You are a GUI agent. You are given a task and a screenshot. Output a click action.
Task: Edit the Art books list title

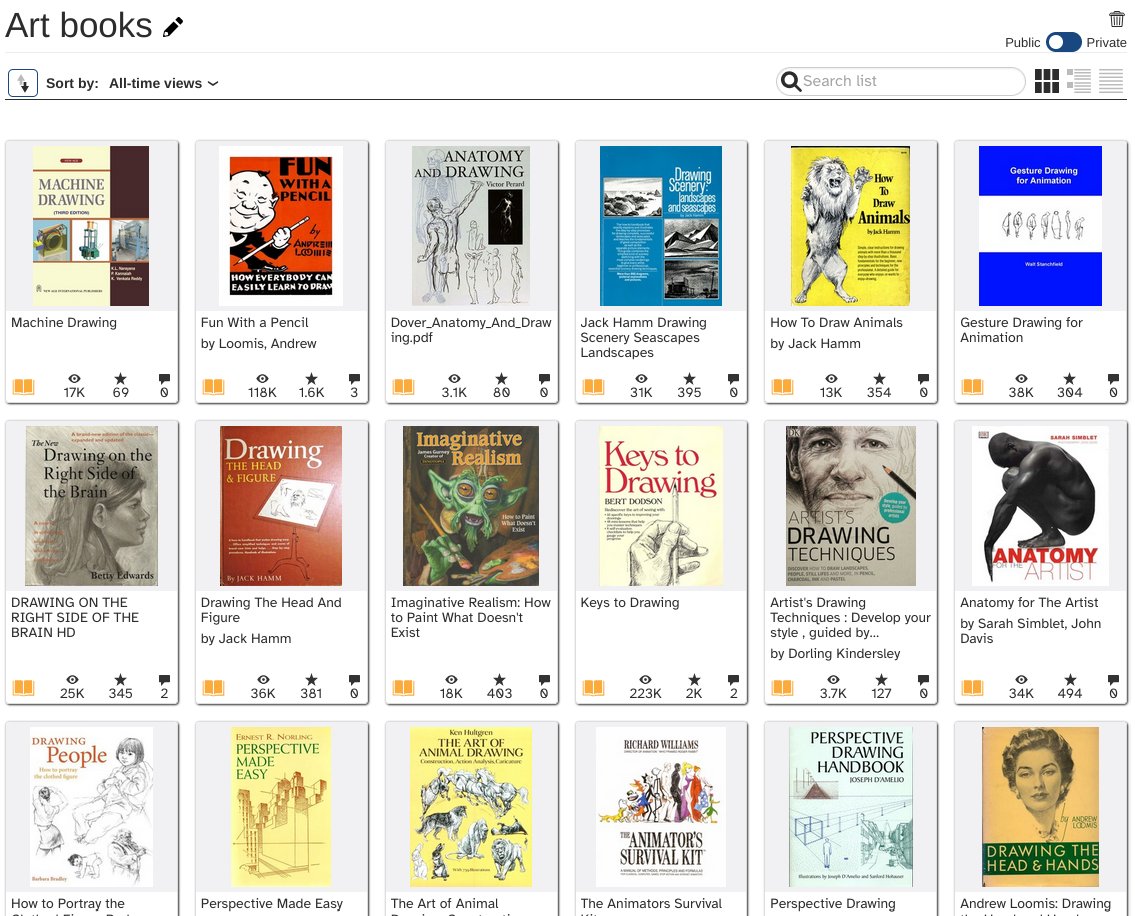point(173,28)
